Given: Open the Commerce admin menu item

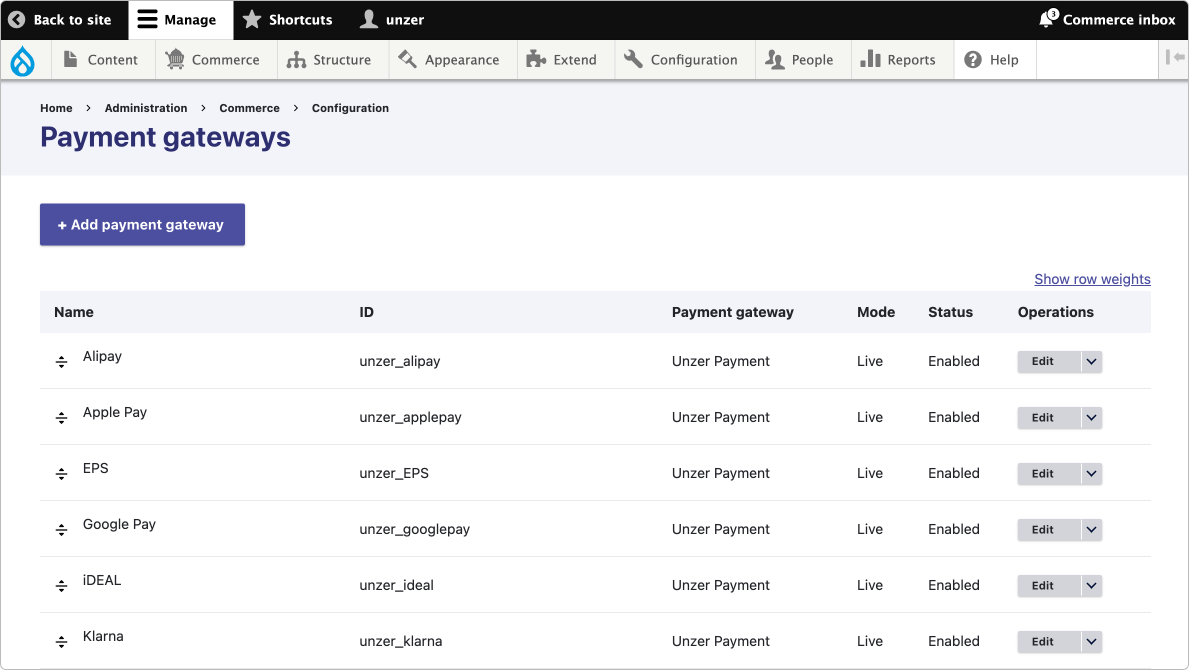Looking at the screenshot, I should (215, 60).
